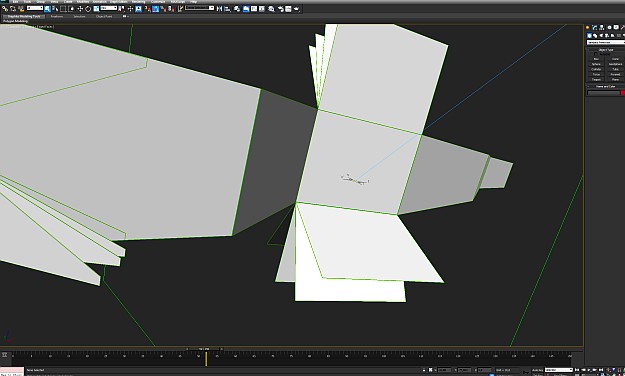This screenshot has height=376, width=625.
Task: Open the Hierarchy command panel tab
Action: (601, 28)
